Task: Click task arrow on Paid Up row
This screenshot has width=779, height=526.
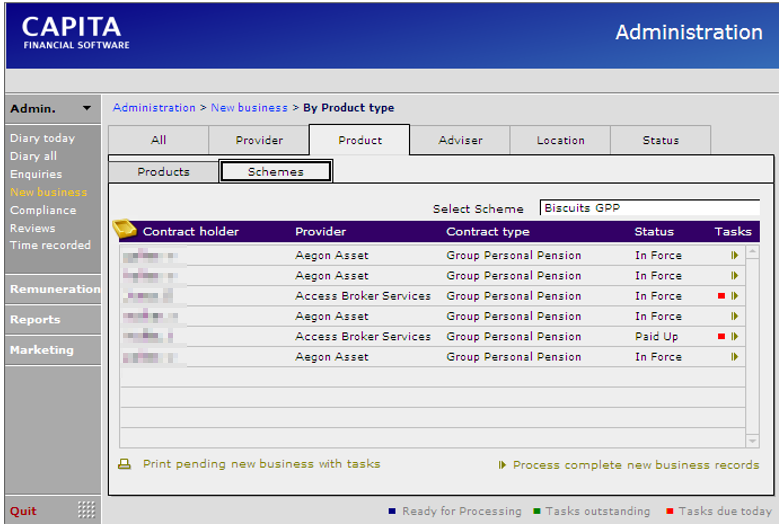Action: 734,337
